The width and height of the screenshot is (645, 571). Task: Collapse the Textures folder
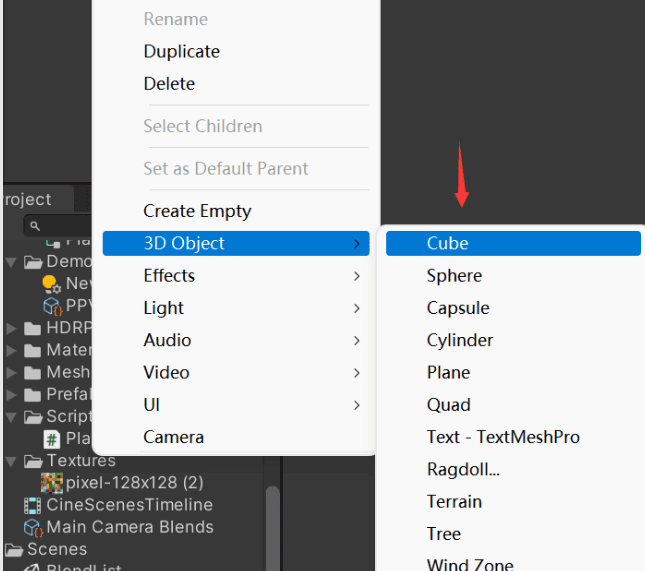tap(12, 461)
